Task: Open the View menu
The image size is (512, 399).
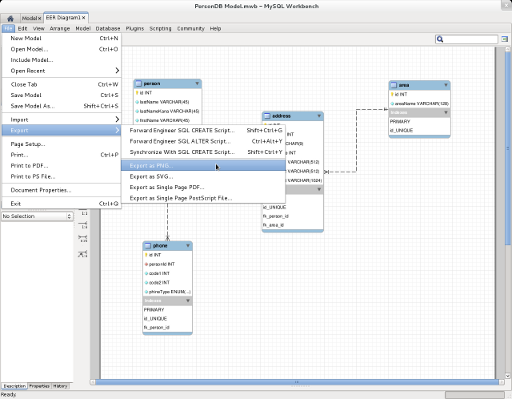Action: point(39,29)
